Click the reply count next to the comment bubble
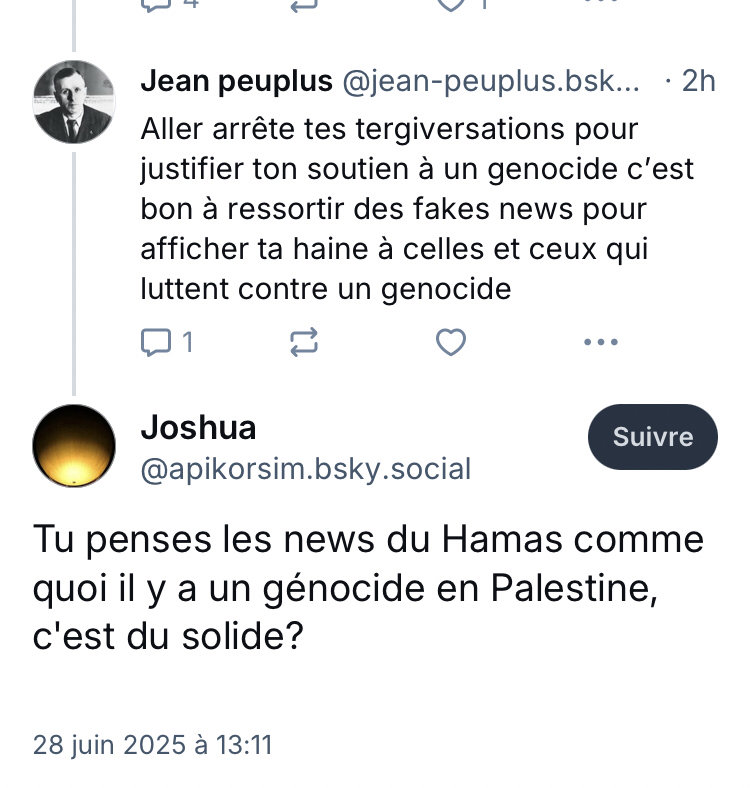Viewport: 750px width, 788px height. click(x=187, y=343)
